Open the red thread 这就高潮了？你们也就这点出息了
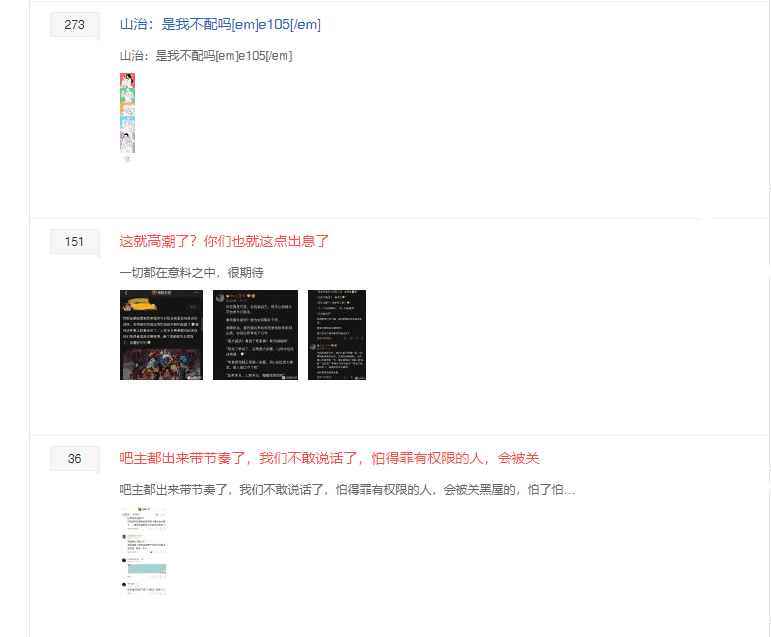 tap(224, 241)
